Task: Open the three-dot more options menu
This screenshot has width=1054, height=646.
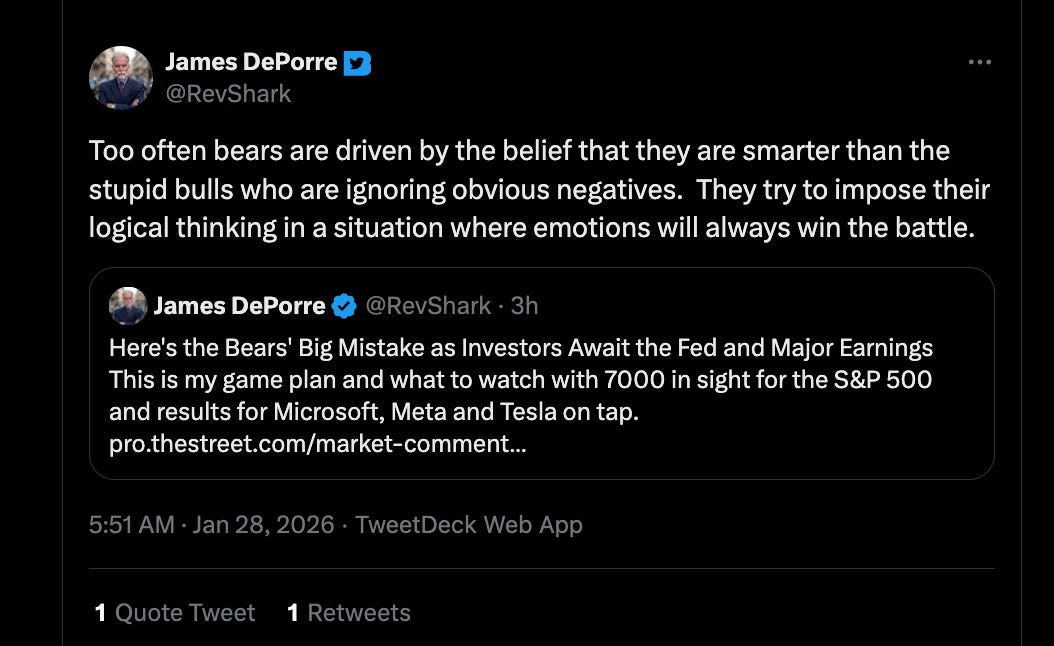Action: 979,62
